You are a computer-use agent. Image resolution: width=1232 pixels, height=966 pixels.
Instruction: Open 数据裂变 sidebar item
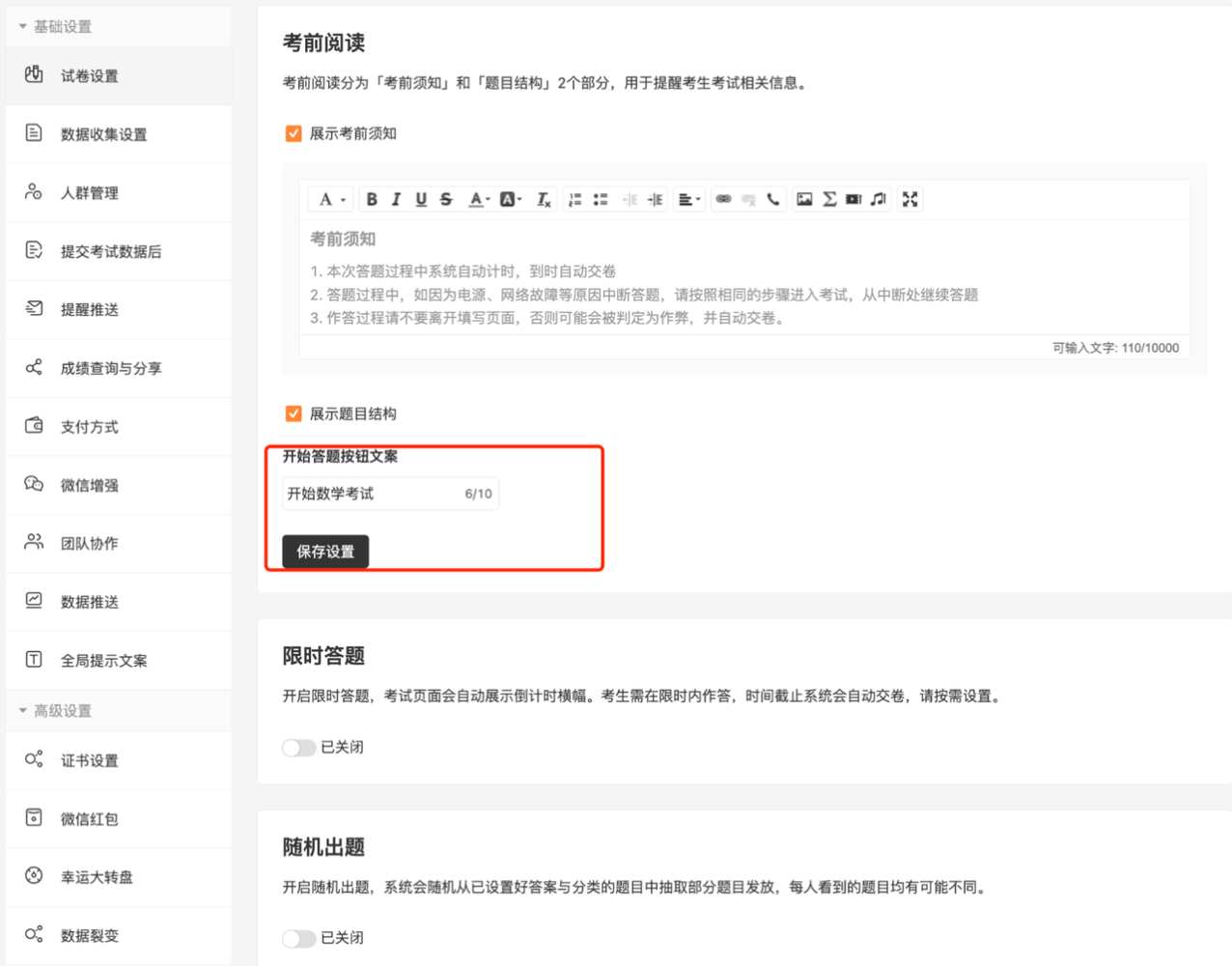point(119,936)
